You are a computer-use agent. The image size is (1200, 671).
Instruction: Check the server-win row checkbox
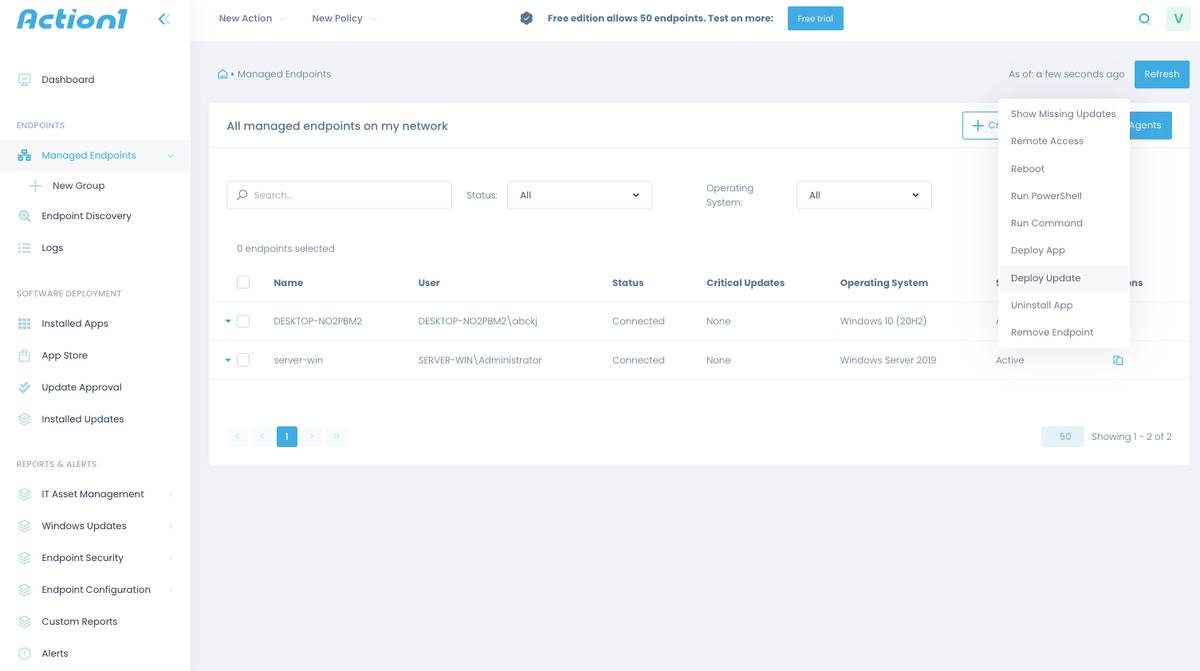(243, 360)
